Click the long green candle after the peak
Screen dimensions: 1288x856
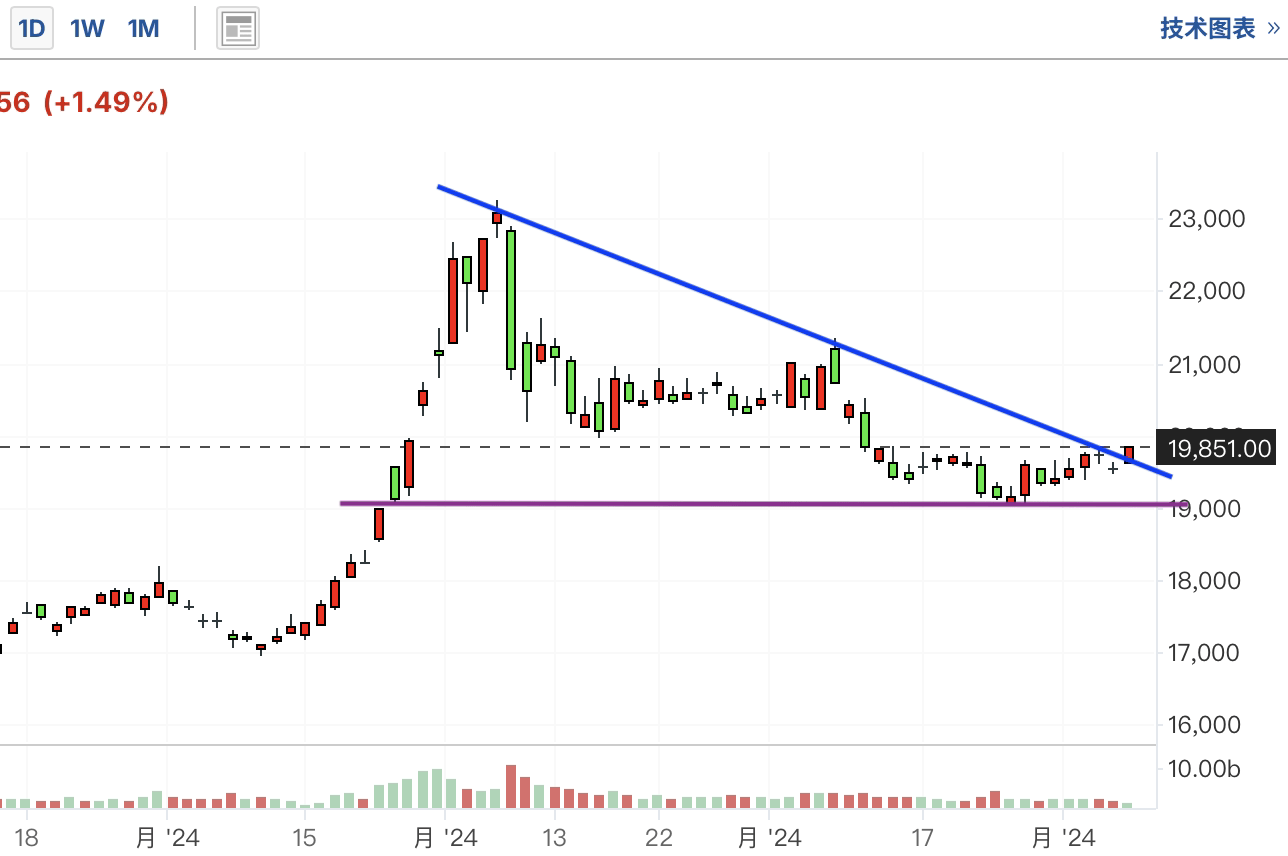511,300
